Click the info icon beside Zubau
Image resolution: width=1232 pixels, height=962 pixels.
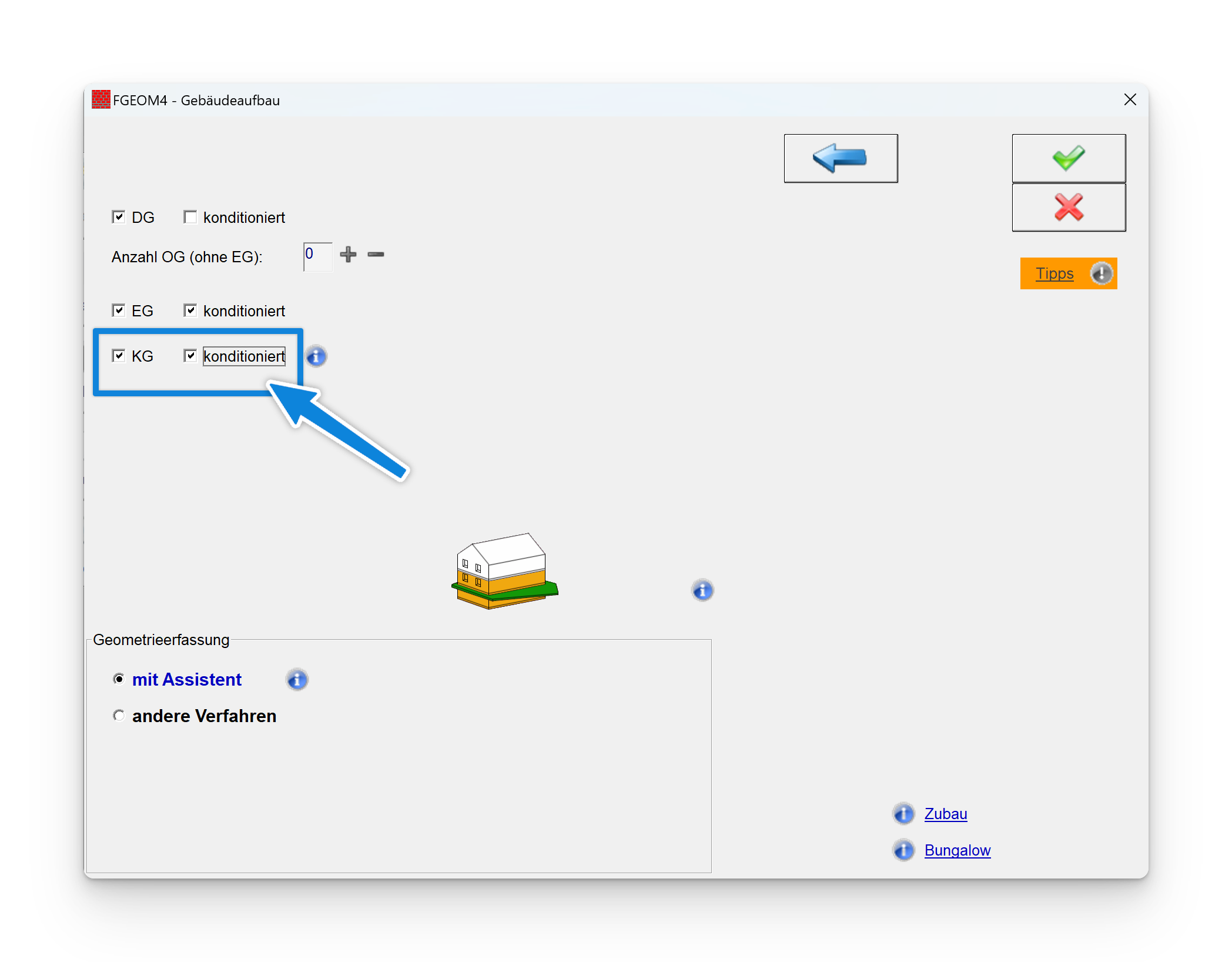903,814
